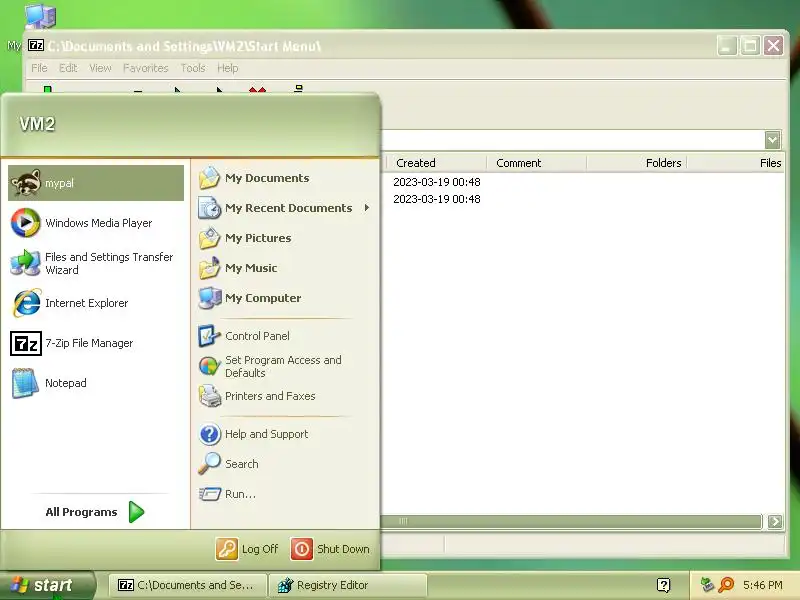The width and height of the screenshot is (800, 600).
Task: Open My Documents folder
Action: [285, 178]
